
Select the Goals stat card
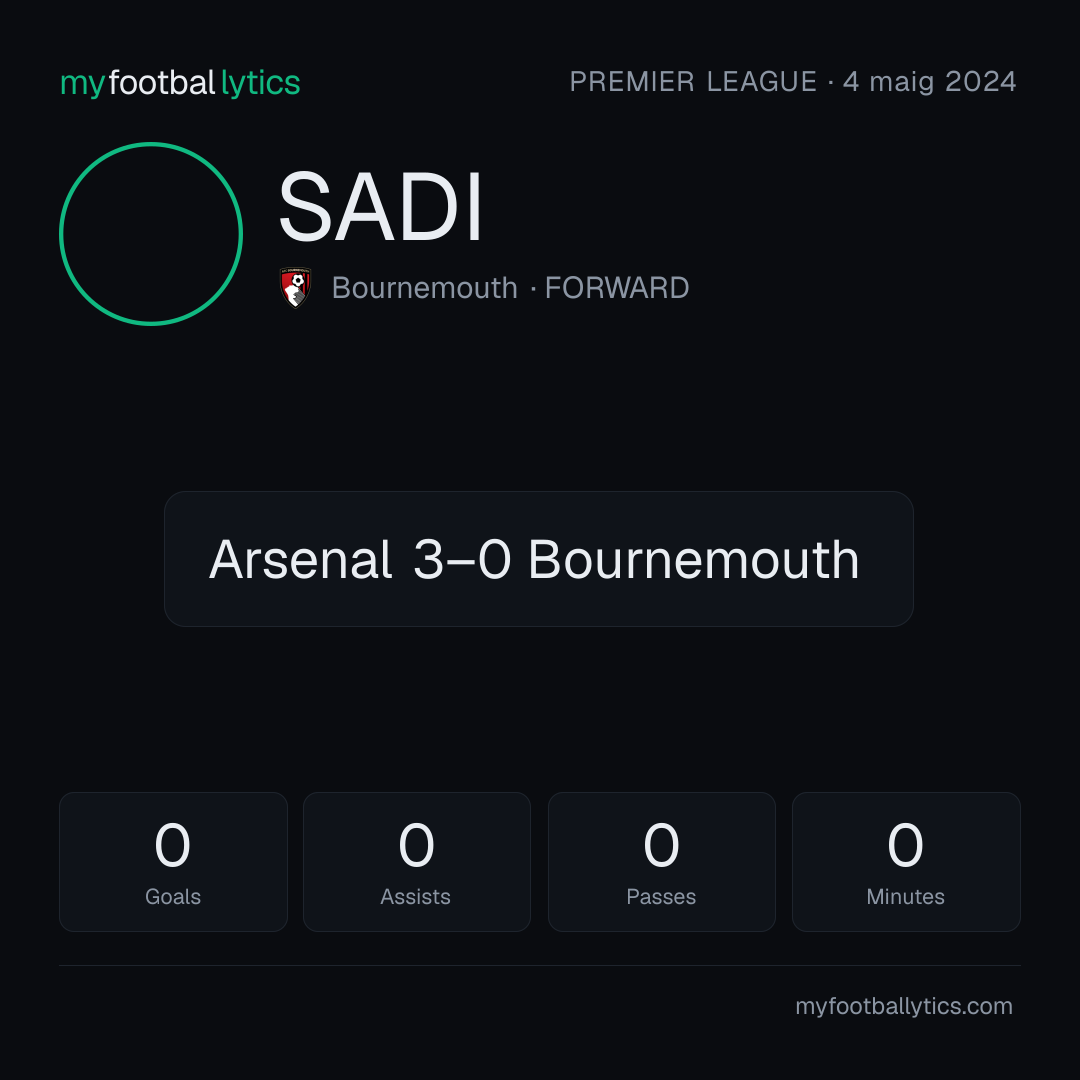click(173, 862)
